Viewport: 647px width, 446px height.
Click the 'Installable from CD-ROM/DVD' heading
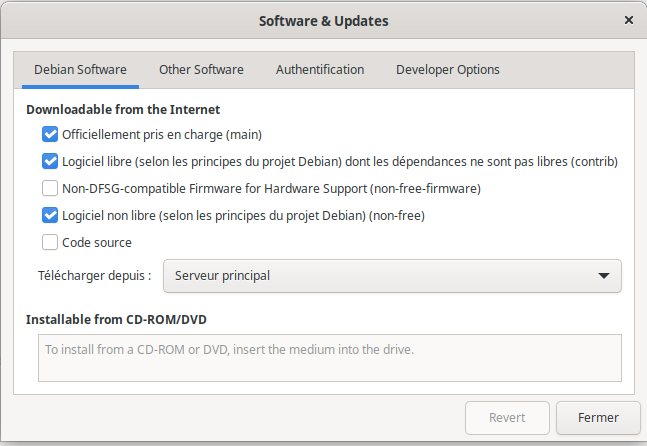click(116, 319)
